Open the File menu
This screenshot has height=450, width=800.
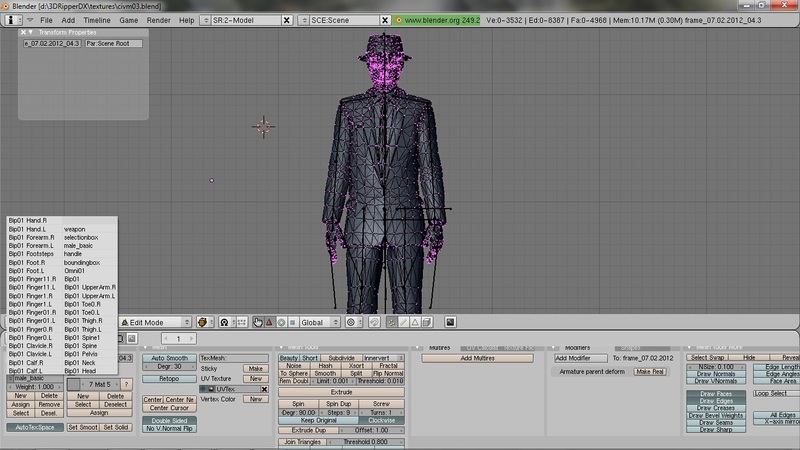point(46,20)
